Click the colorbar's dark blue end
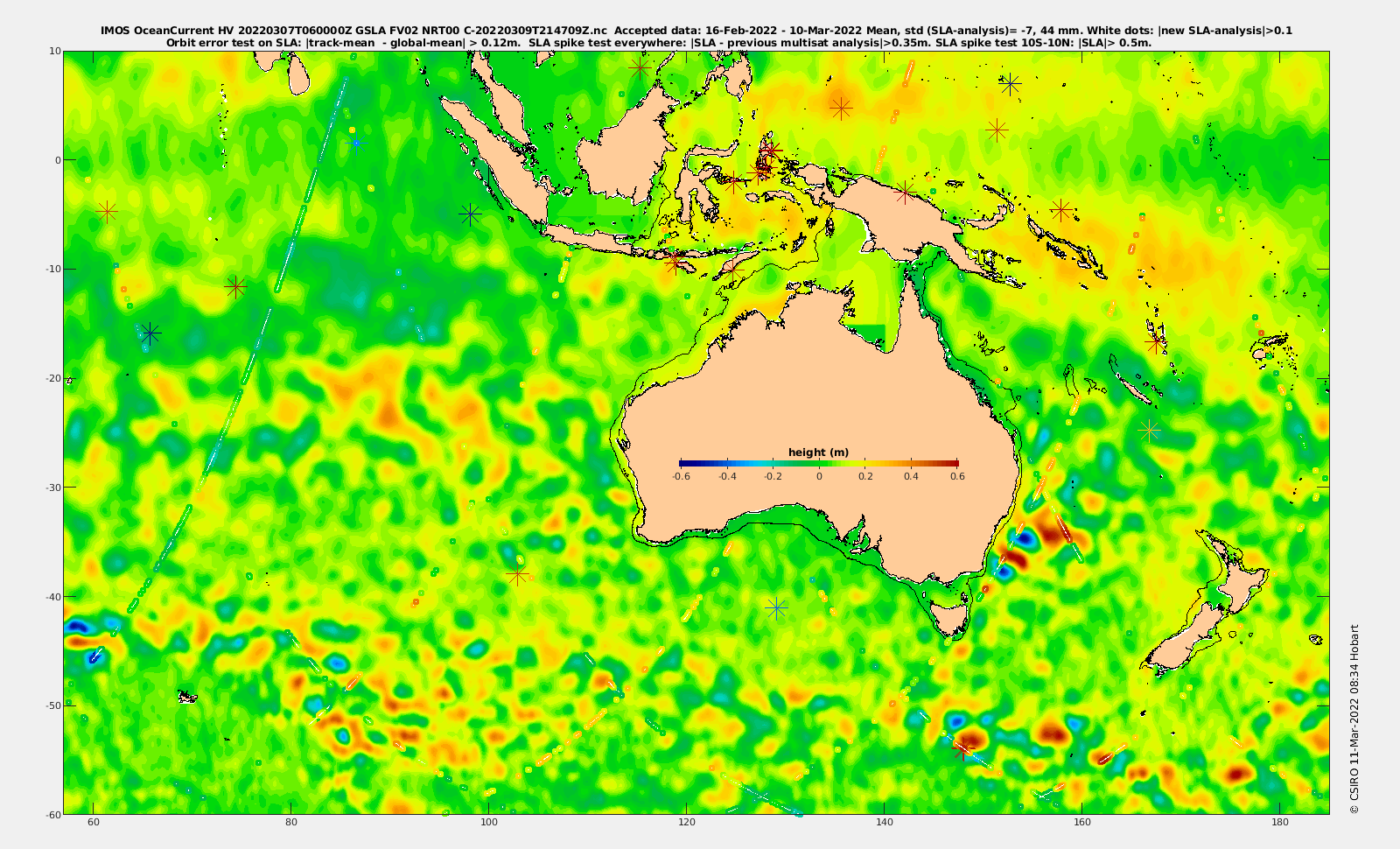This screenshot has width=1400, height=849. (686, 463)
